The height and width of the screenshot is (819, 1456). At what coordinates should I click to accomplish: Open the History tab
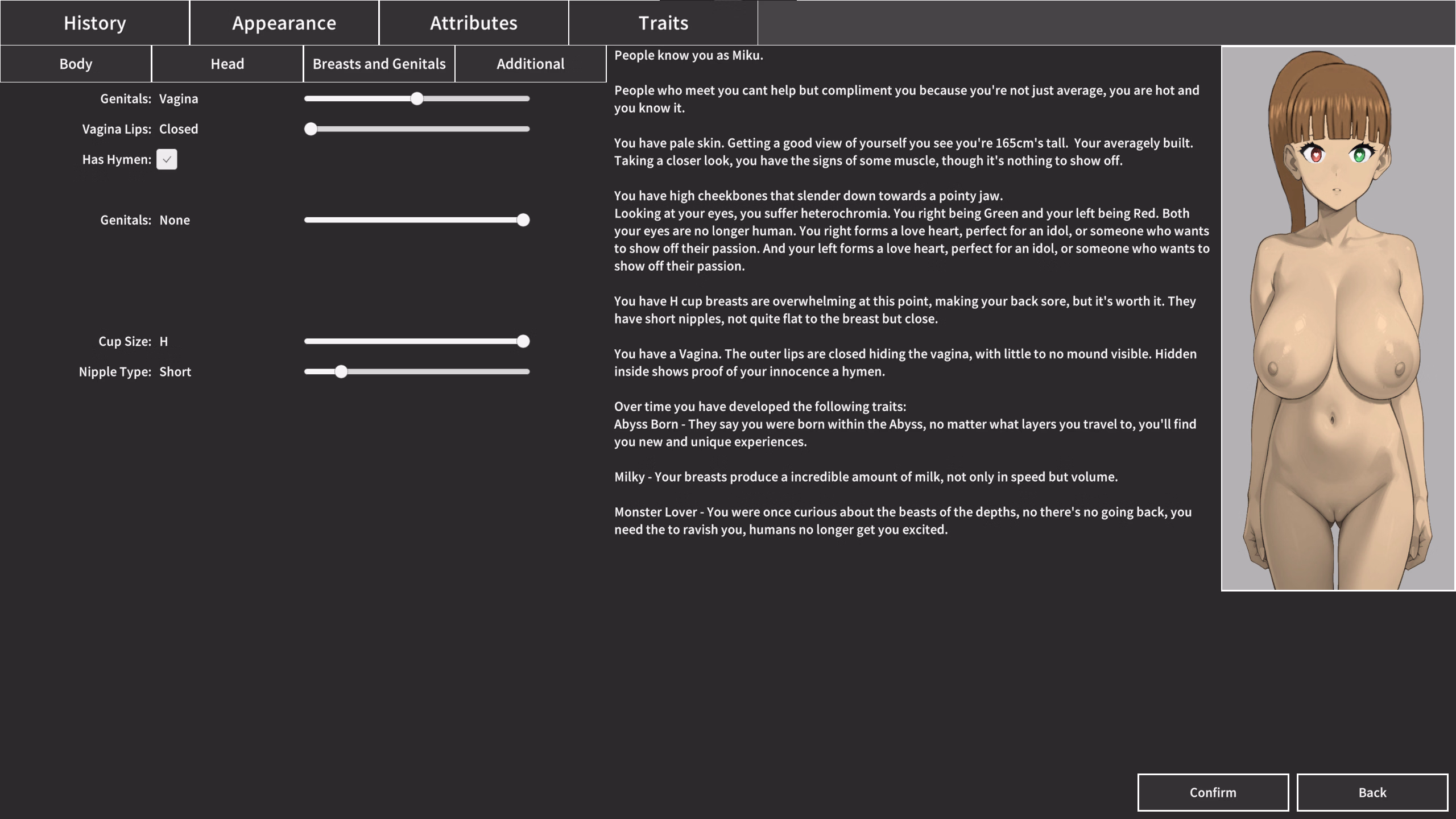coord(94,23)
